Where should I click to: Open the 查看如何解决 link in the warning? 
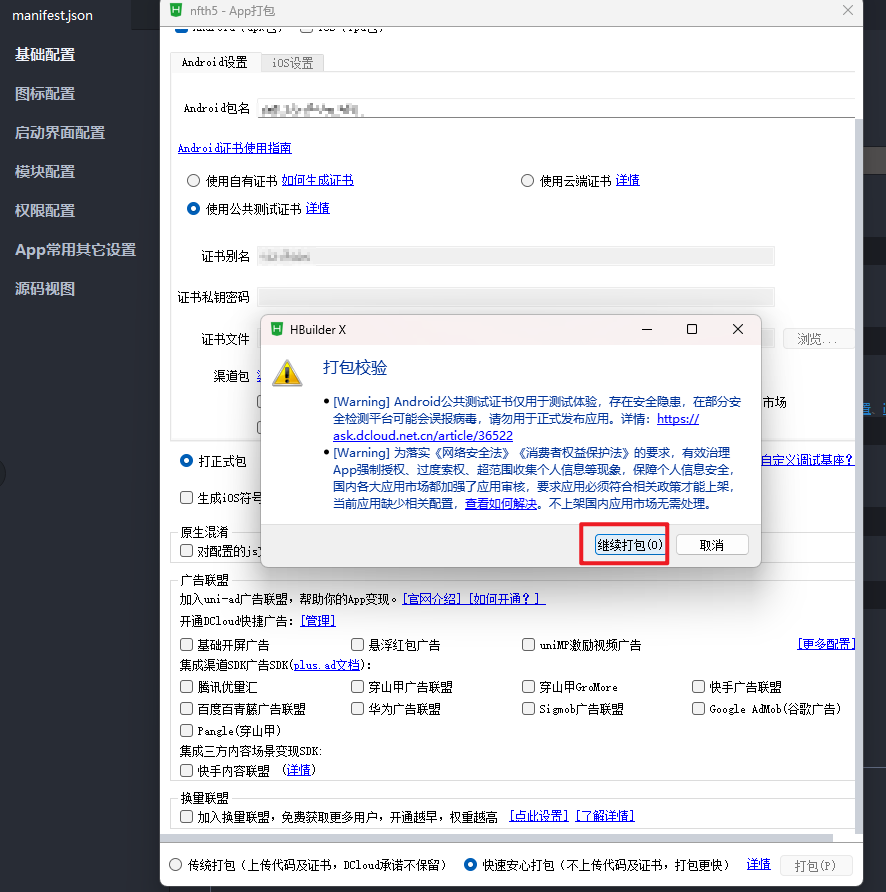click(x=501, y=504)
